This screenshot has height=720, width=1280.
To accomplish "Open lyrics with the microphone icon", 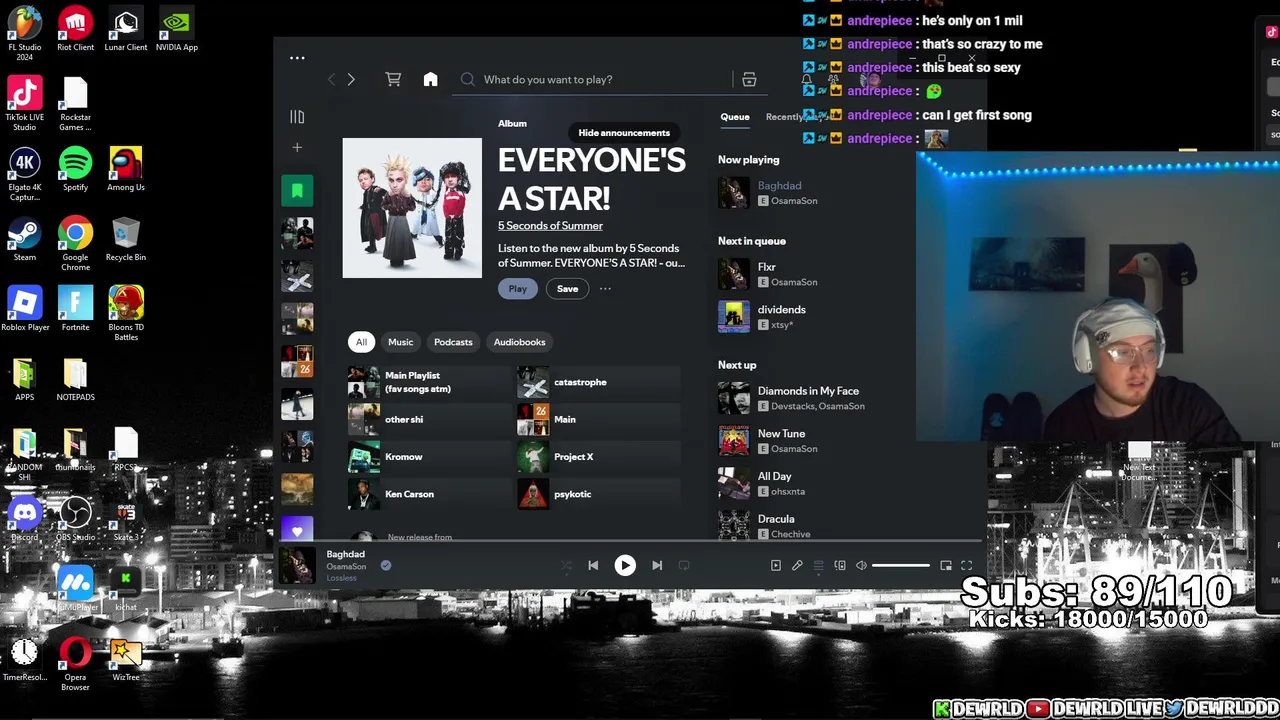I will [797, 566].
